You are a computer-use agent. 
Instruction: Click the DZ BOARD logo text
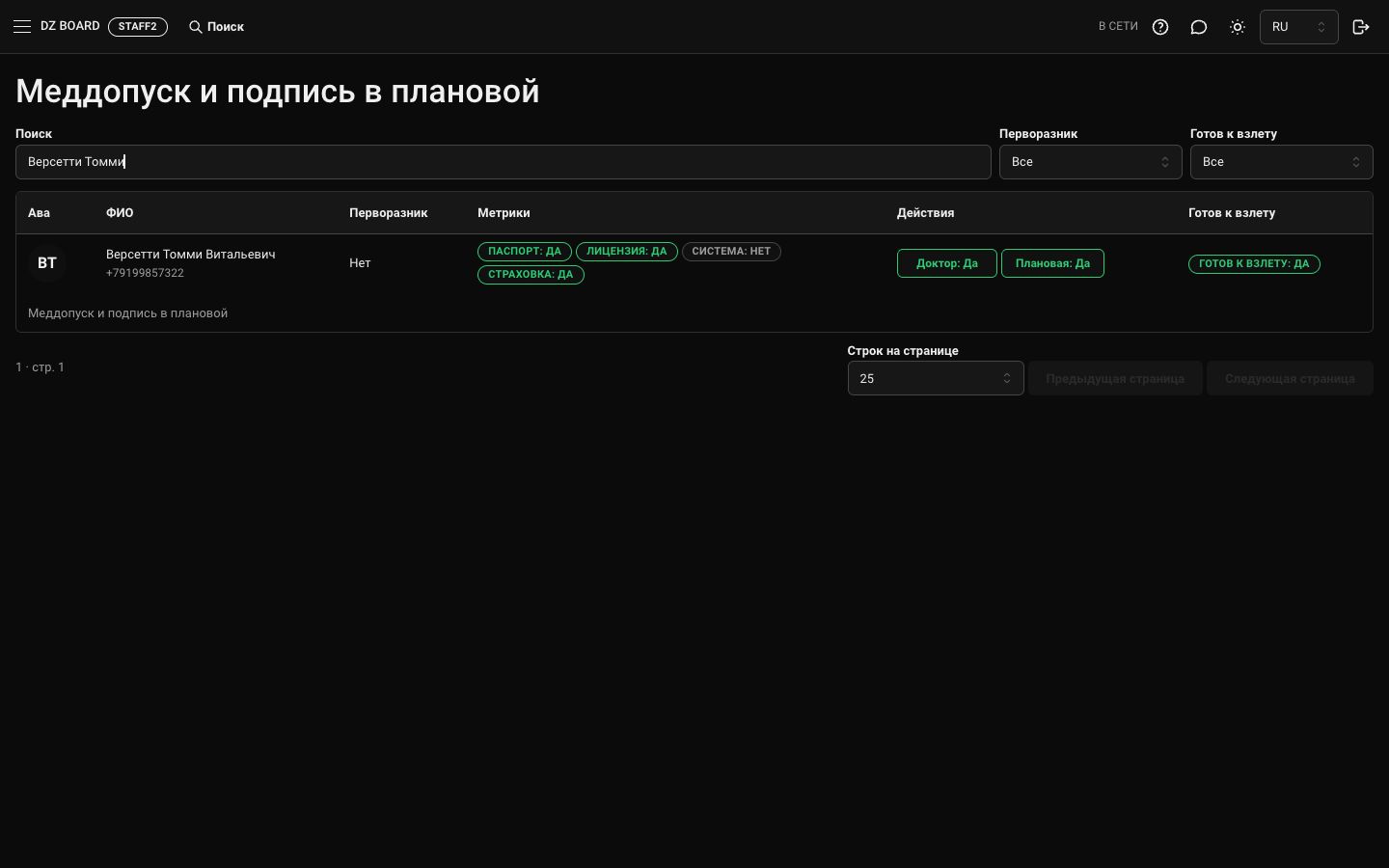point(70,26)
